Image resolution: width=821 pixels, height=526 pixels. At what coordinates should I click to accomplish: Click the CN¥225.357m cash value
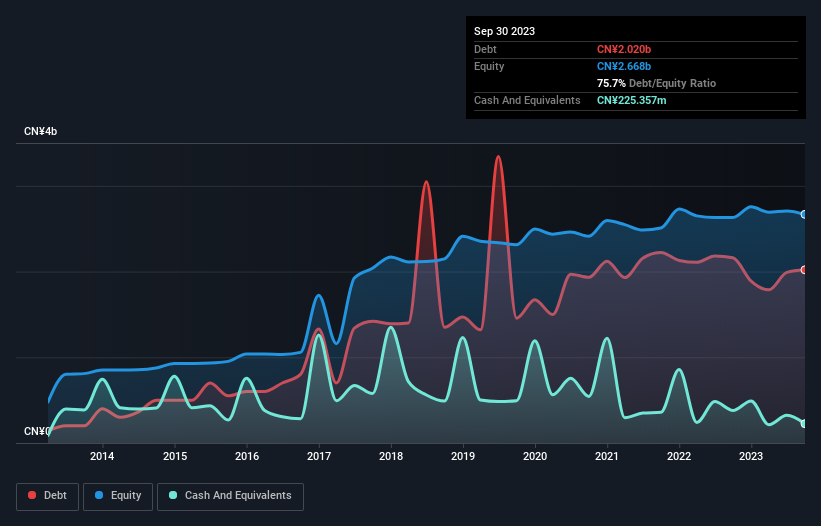631,100
